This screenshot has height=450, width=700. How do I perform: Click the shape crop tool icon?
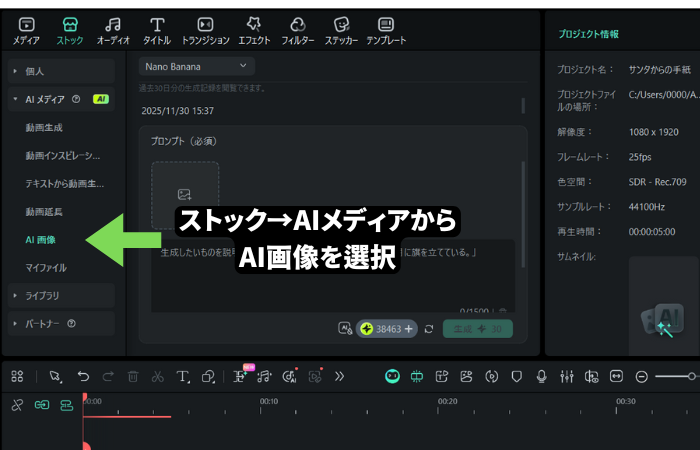click(208, 376)
